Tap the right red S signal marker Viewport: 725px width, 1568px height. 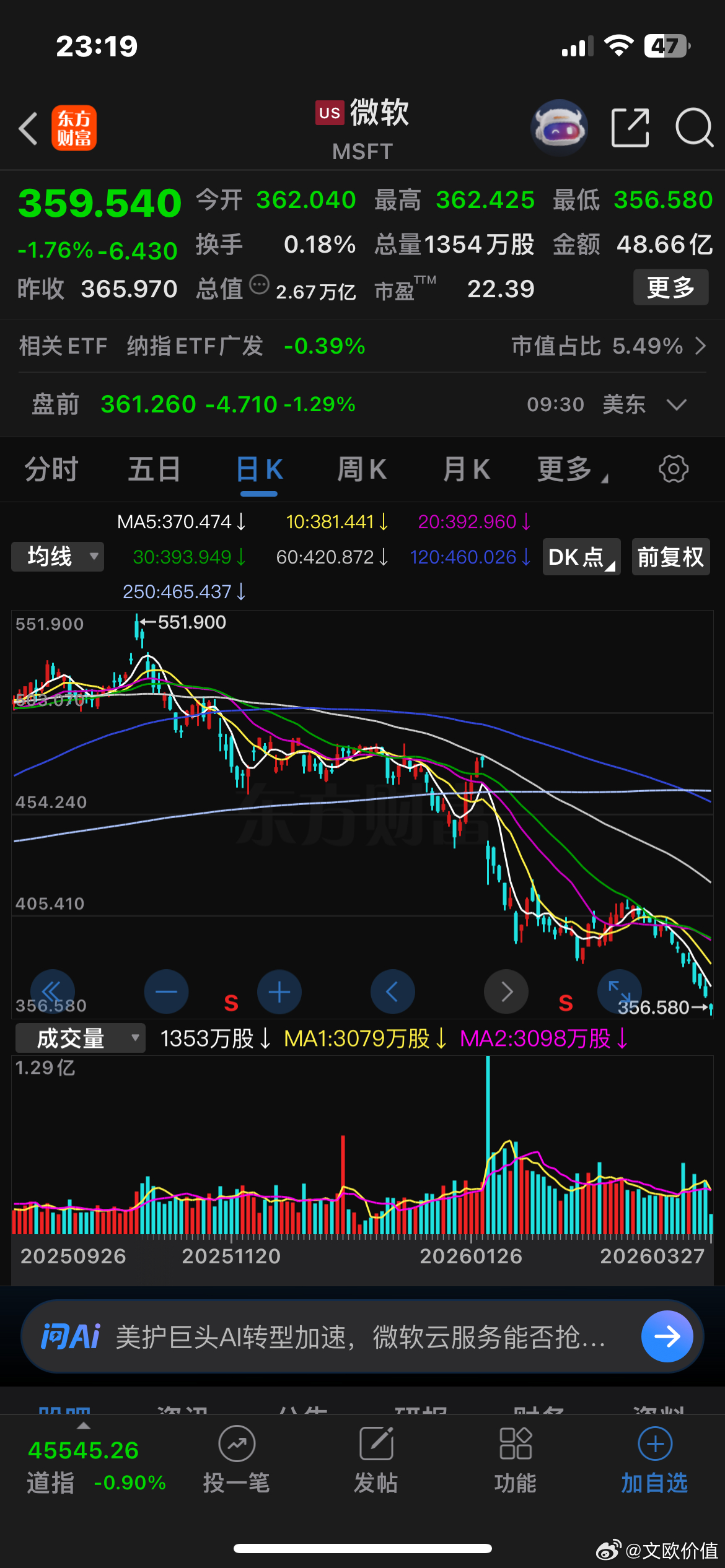[566, 1003]
